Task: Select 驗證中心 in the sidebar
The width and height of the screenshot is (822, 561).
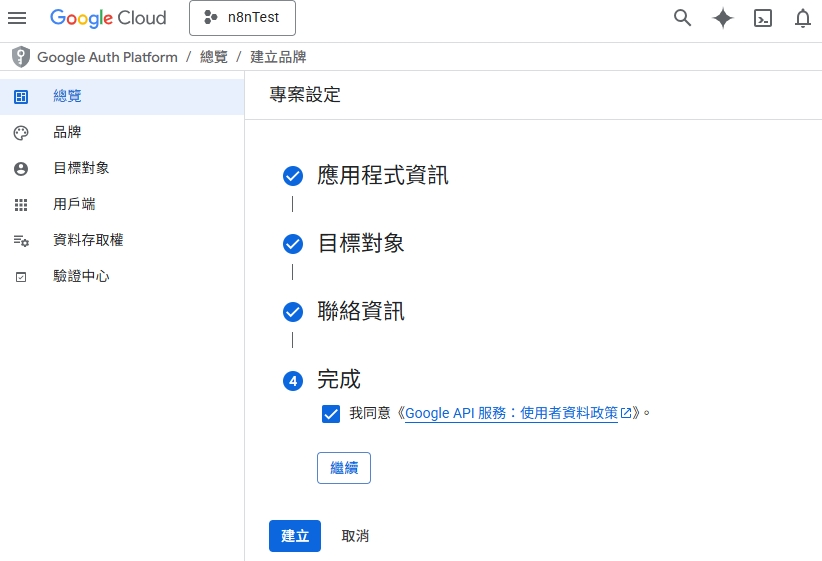Action: click(122, 276)
